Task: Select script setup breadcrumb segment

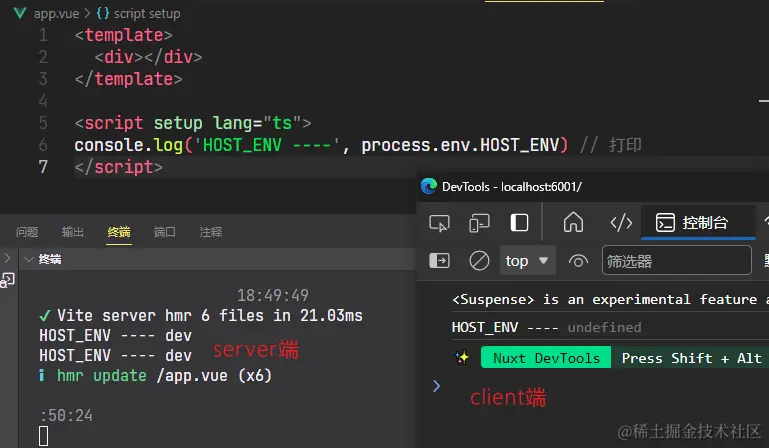Action: pos(147,14)
